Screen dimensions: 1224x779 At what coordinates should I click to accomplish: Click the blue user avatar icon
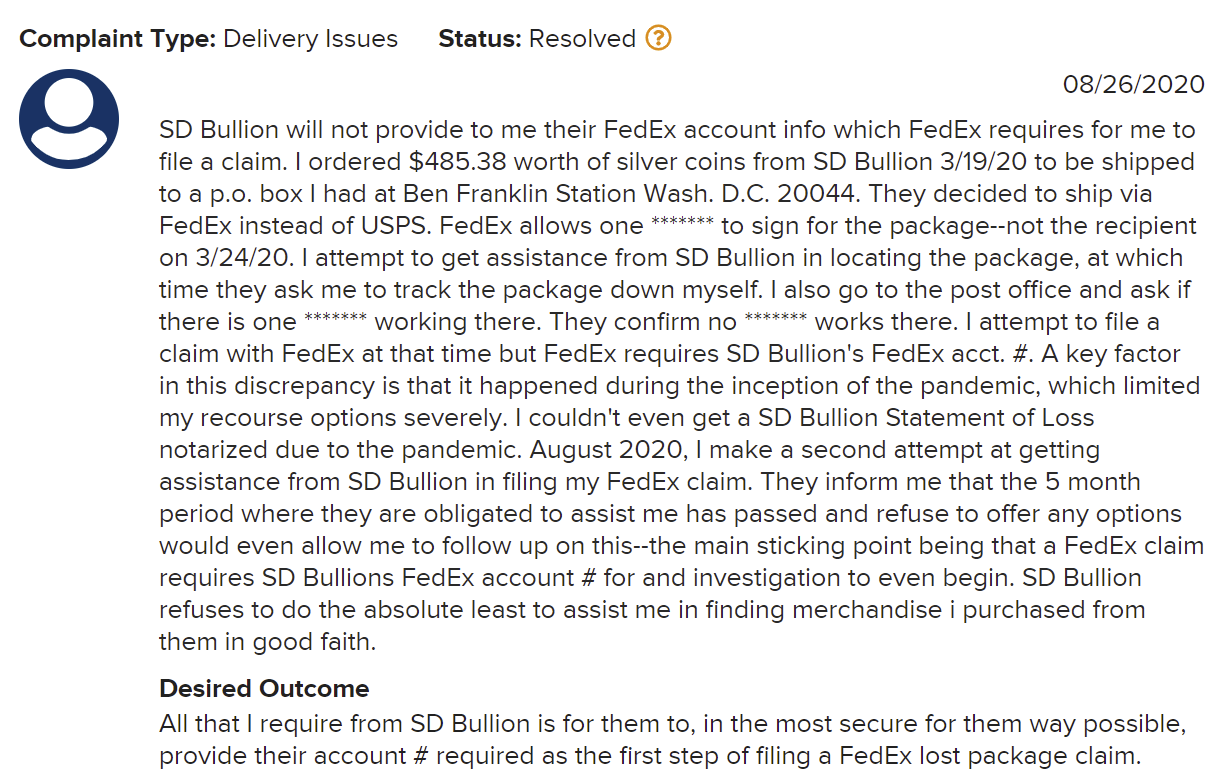pyautogui.click(x=69, y=119)
